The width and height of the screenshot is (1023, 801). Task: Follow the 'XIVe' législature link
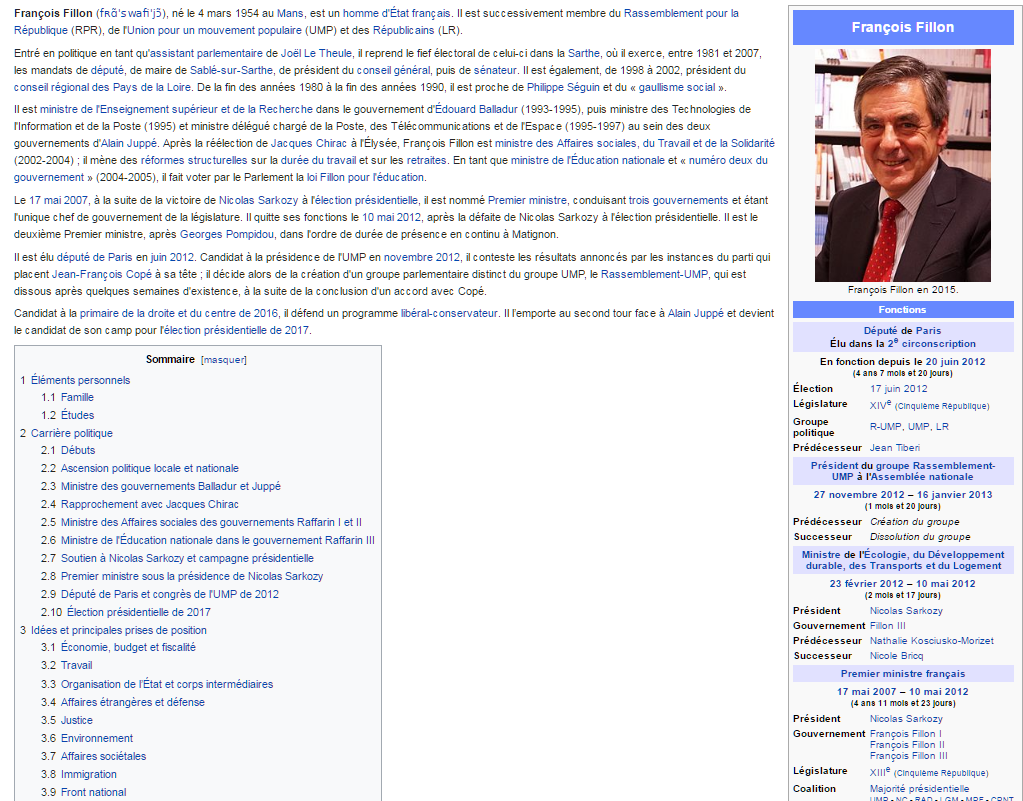point(879,405)
